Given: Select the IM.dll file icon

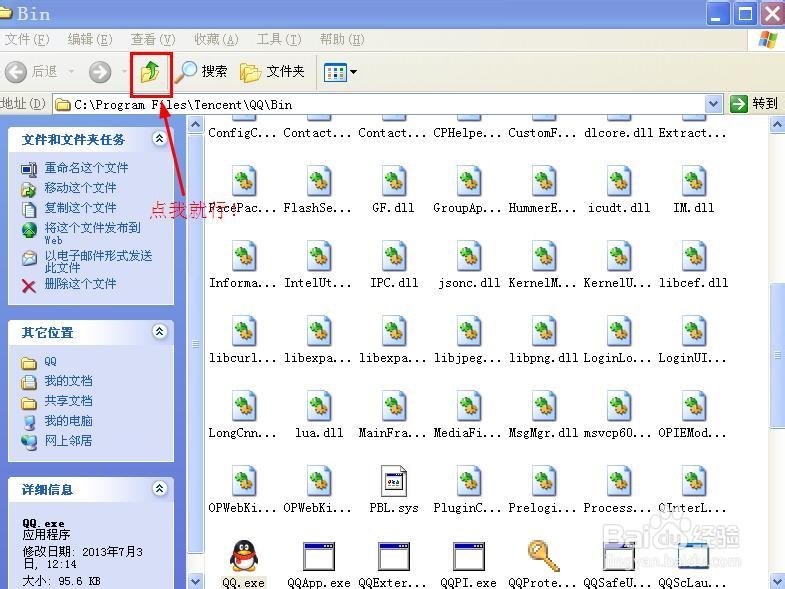Looking at the screenshot, I should pos(694,181).
